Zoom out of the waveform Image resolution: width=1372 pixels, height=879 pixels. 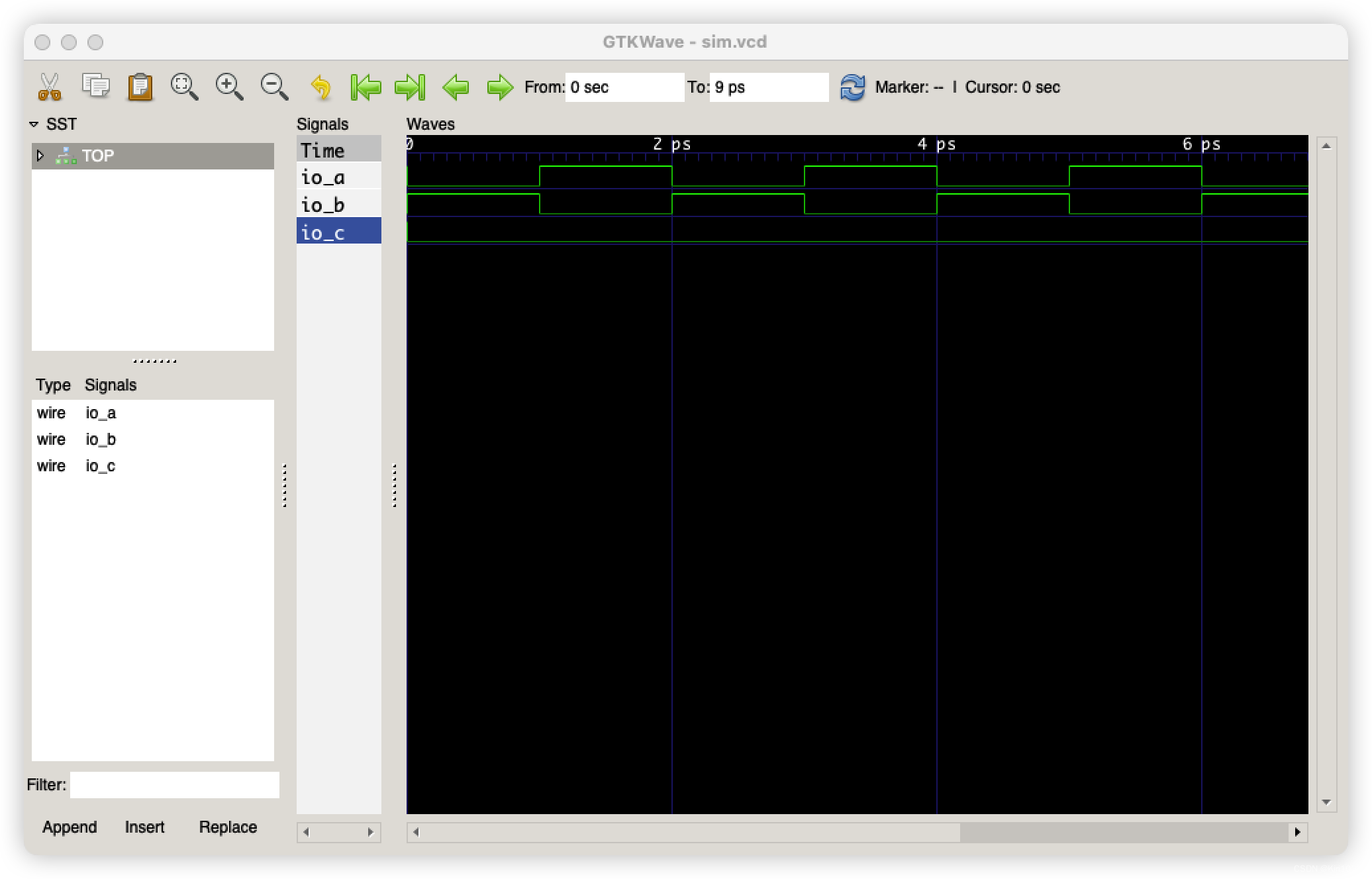[274, 87]
